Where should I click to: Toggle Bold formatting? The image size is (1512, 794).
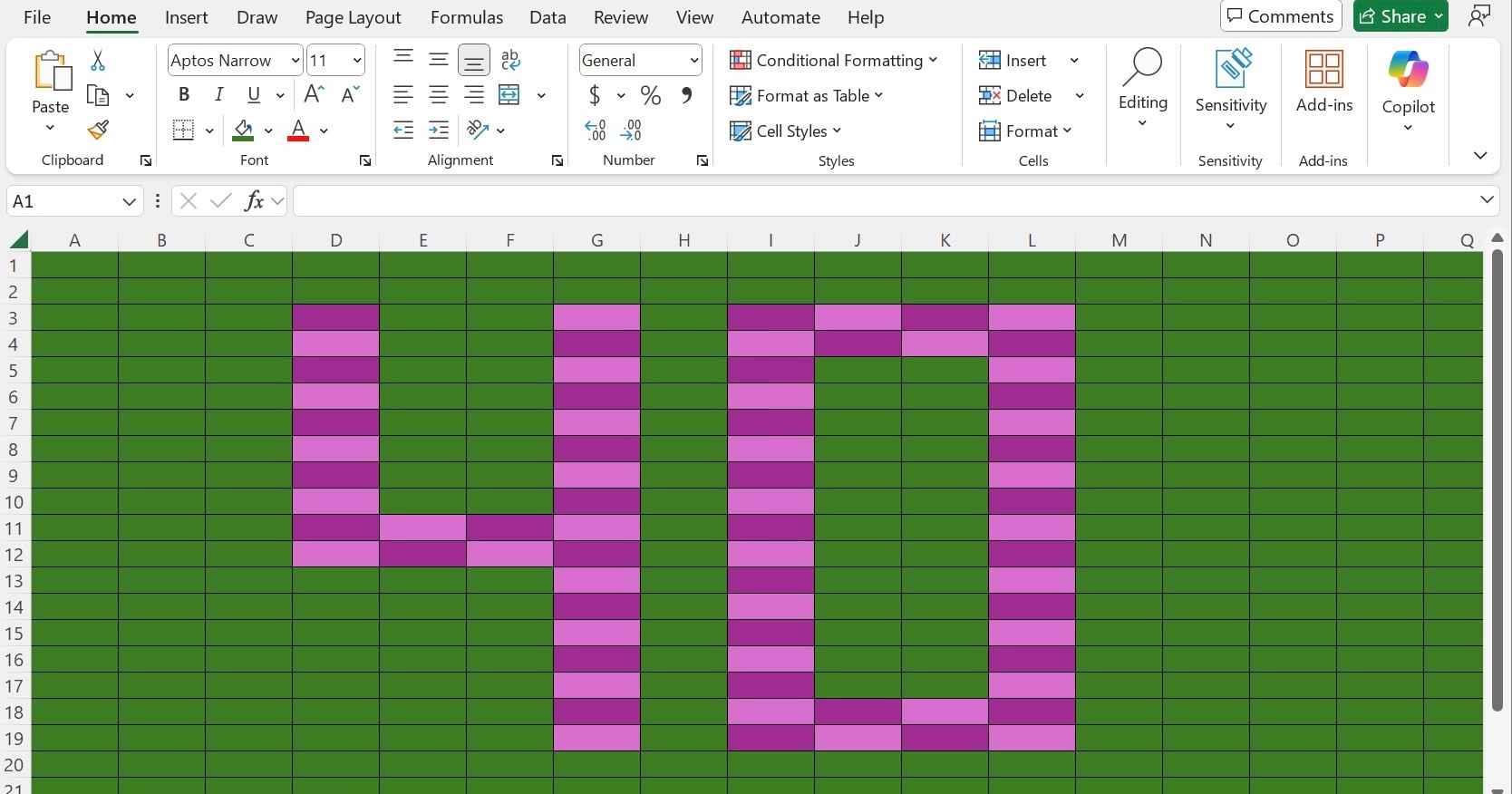[184, 95]
